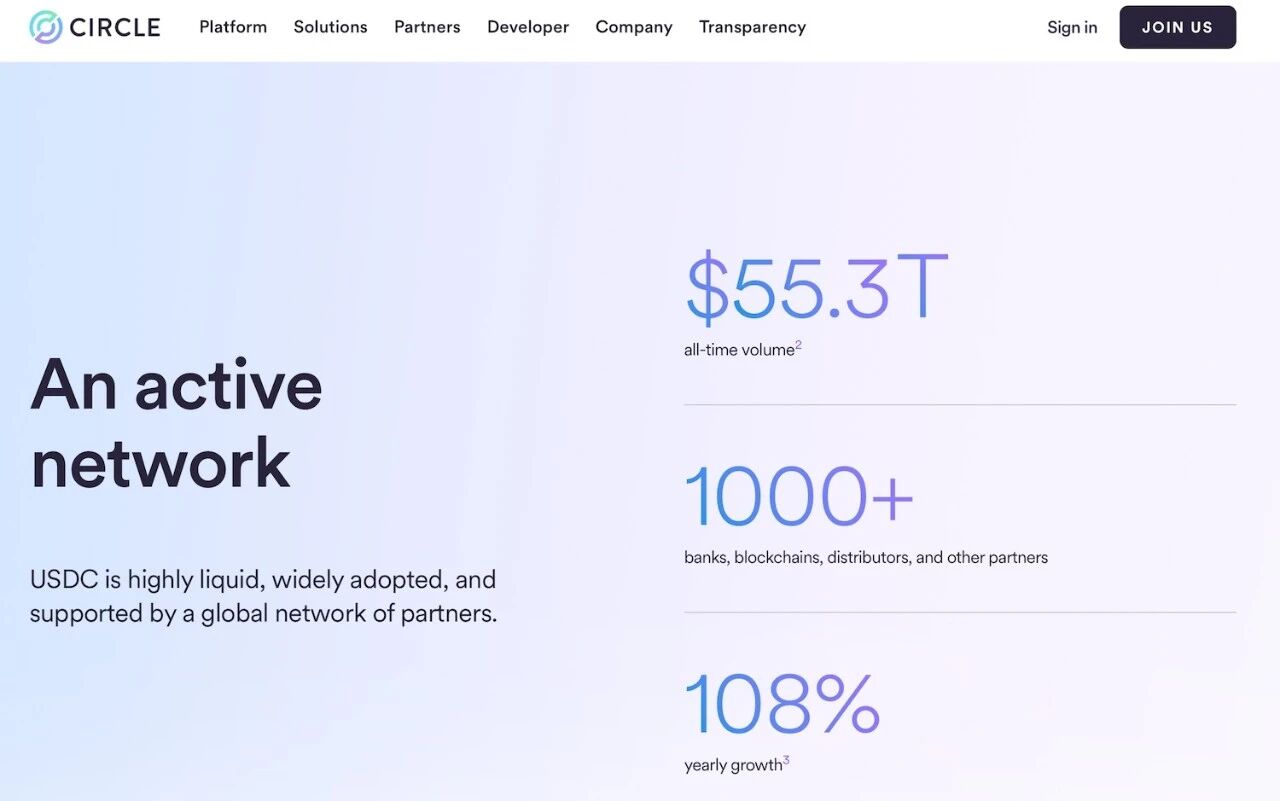Viewport: 1280px width, 801px height.
Task: Click the 108% growth figure
Action: click(x=782, y=704)
